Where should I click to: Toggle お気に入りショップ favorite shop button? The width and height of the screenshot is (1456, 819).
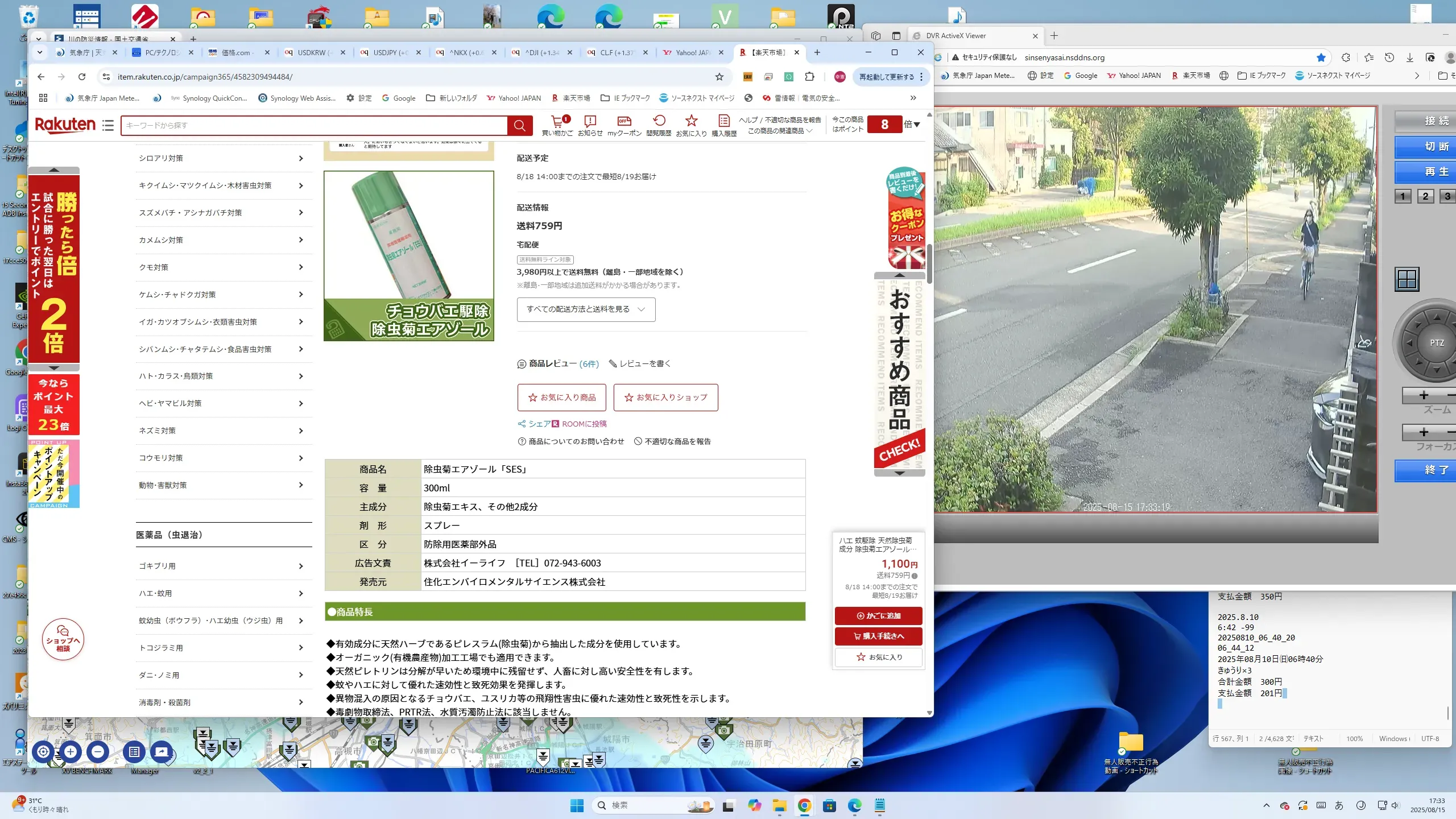tap(665, 398)
